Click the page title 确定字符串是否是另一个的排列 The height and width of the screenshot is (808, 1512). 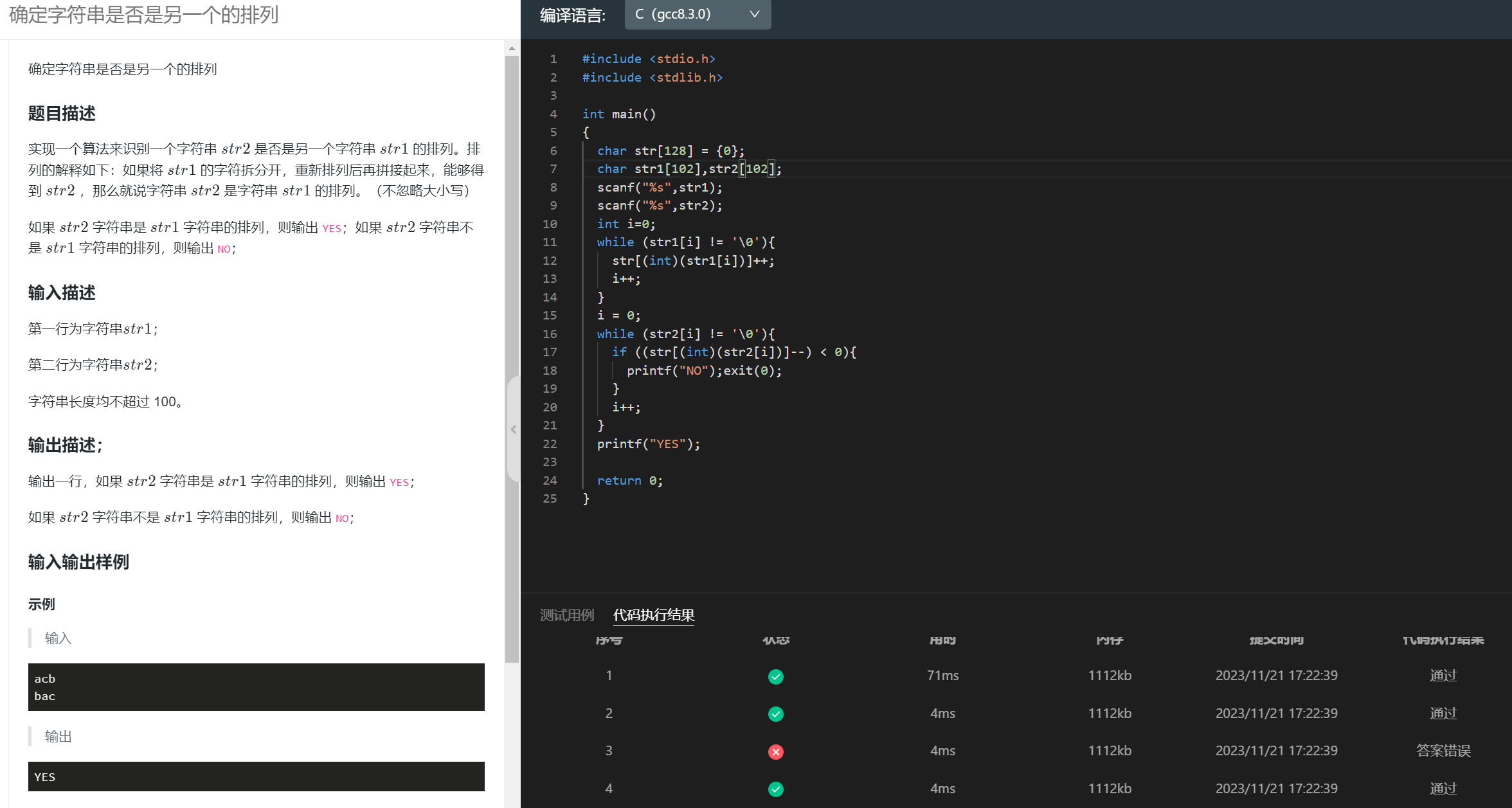143,14
